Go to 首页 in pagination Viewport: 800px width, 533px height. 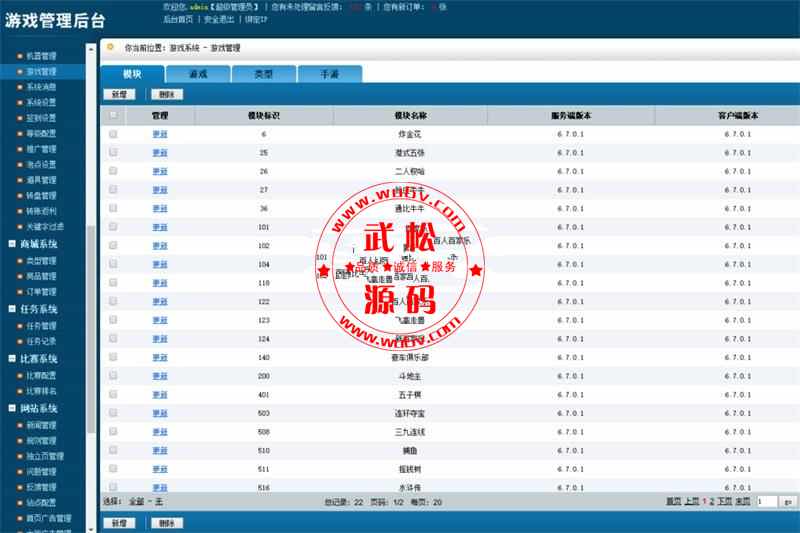(x=673, y=502)
